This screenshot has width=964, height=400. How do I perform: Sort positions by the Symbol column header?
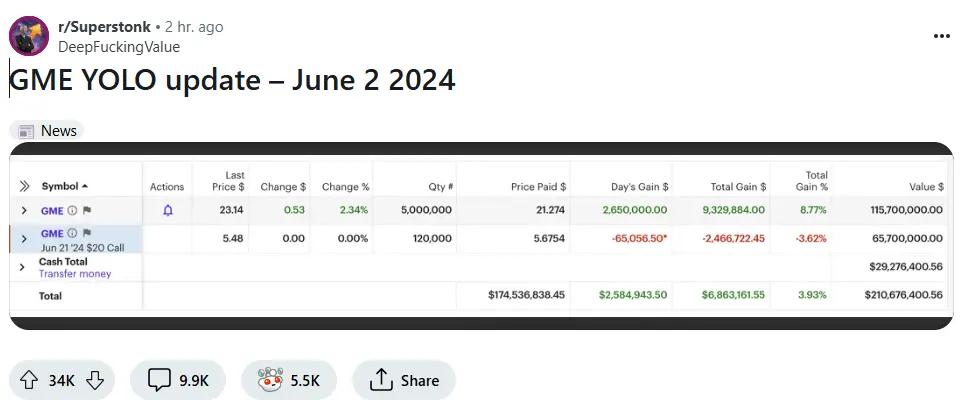pyautogui.click(x=64, y=186)
